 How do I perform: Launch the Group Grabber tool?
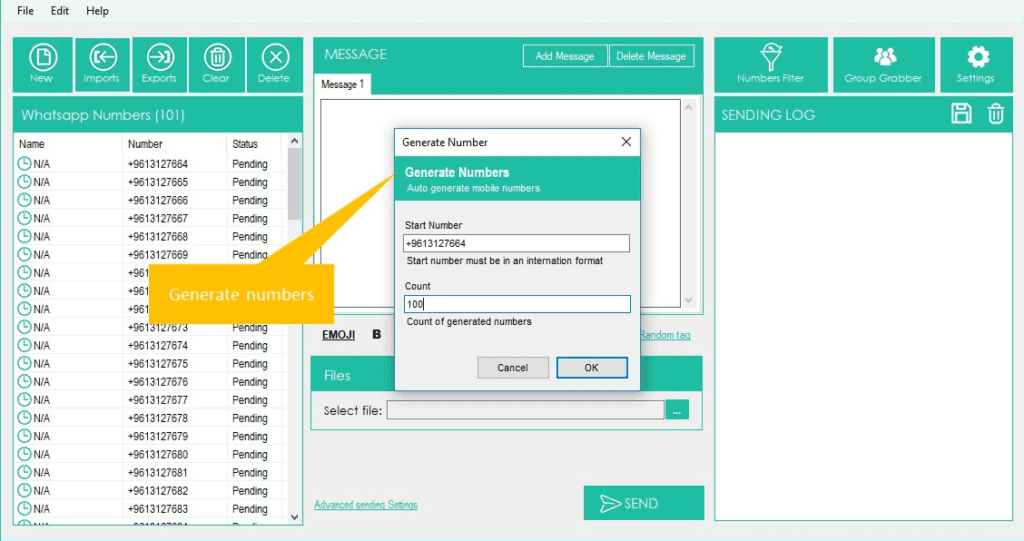883,64
